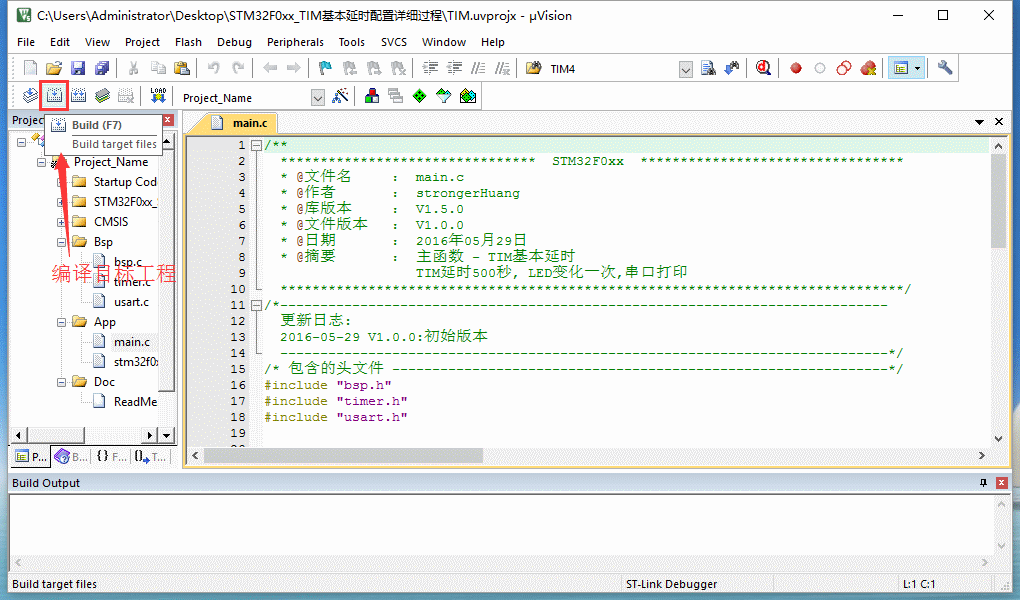
Task: Select usart.c in the project tree
Action: 130,302
